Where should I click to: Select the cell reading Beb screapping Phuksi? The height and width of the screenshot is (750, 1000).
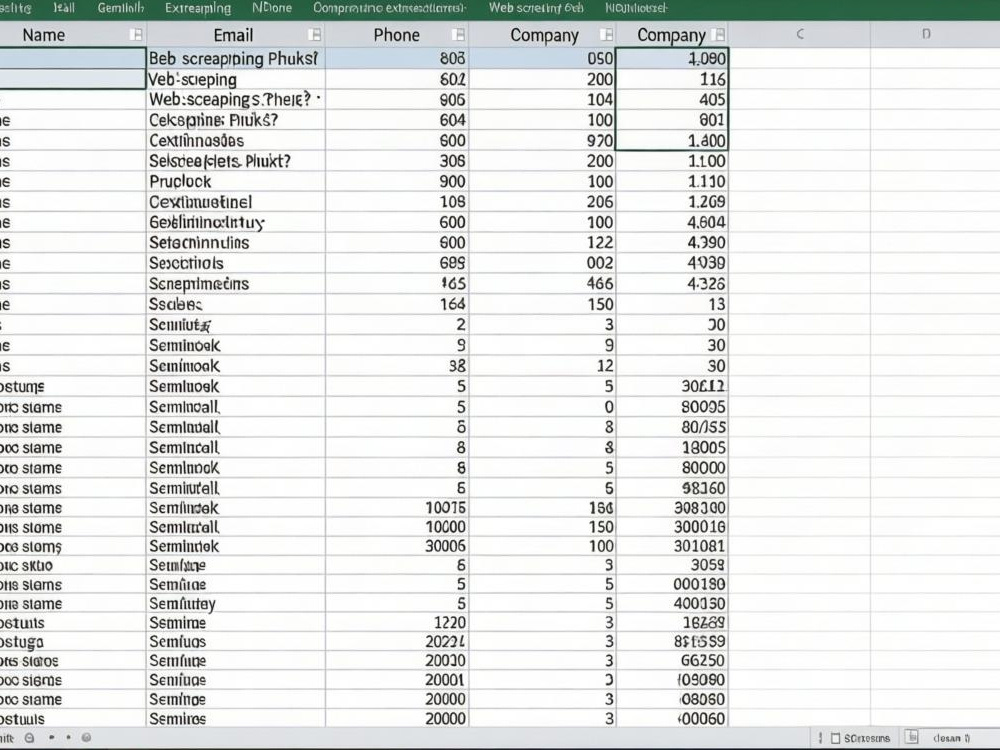pos(236,59)
